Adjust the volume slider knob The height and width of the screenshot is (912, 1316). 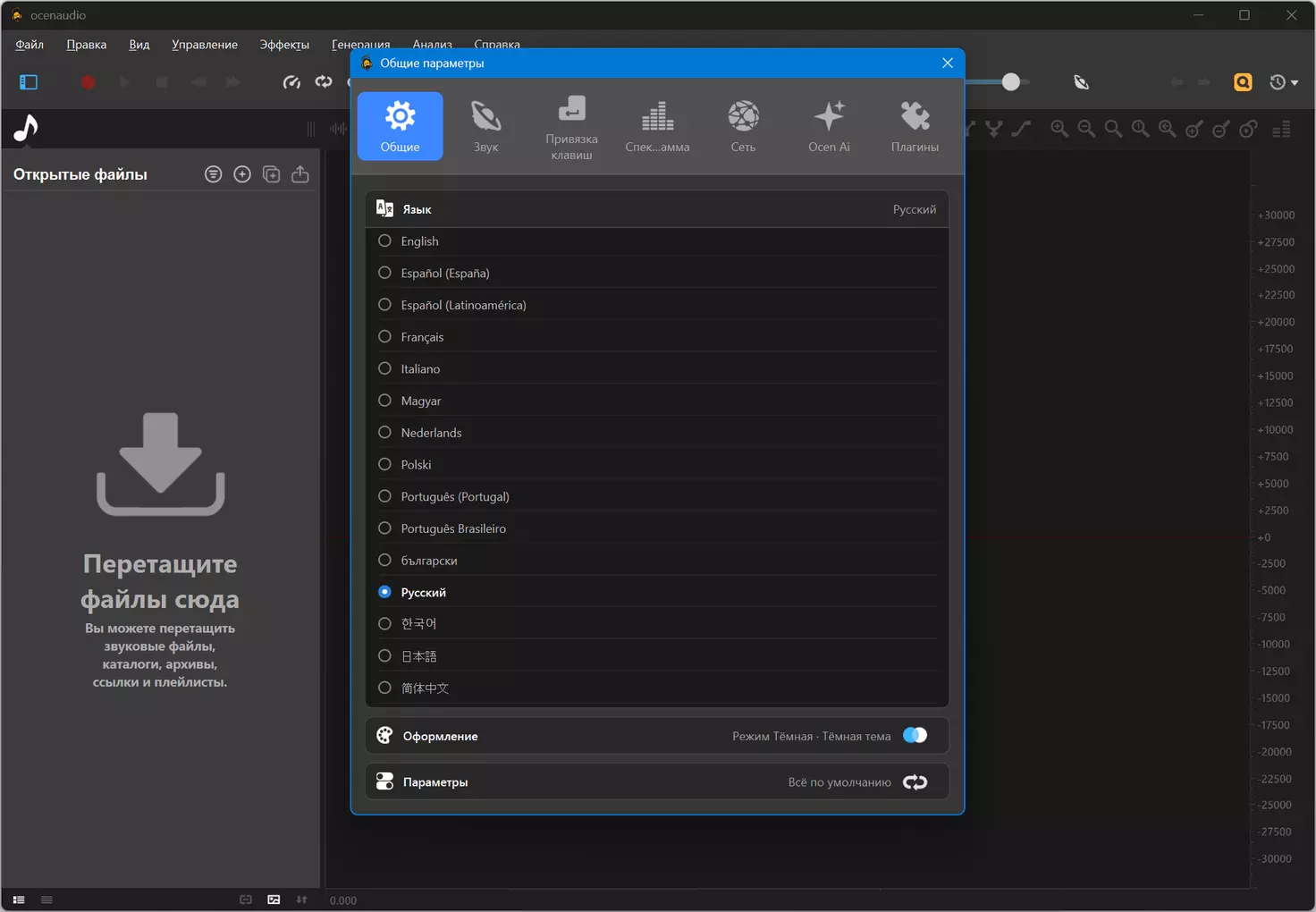(1010, 82)
